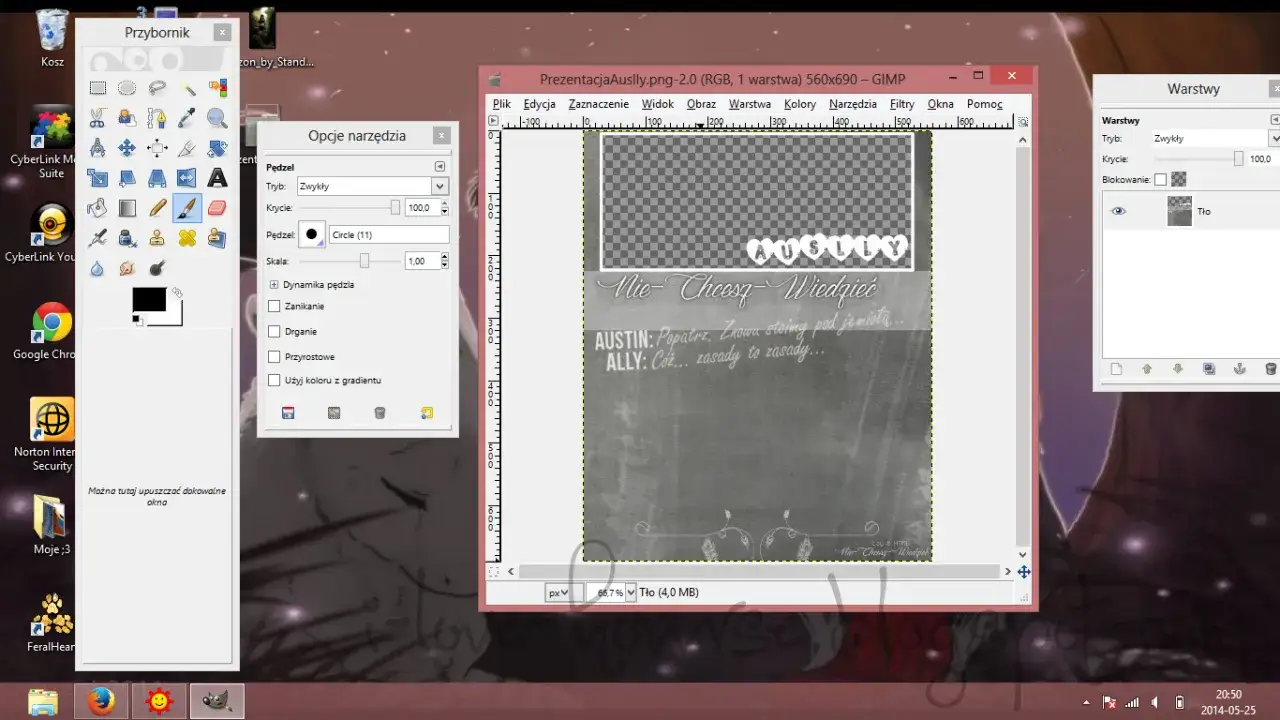Select the Text tool in Przybornik
This screenshot has width=1280, height=720.
(x=217, y=178)
